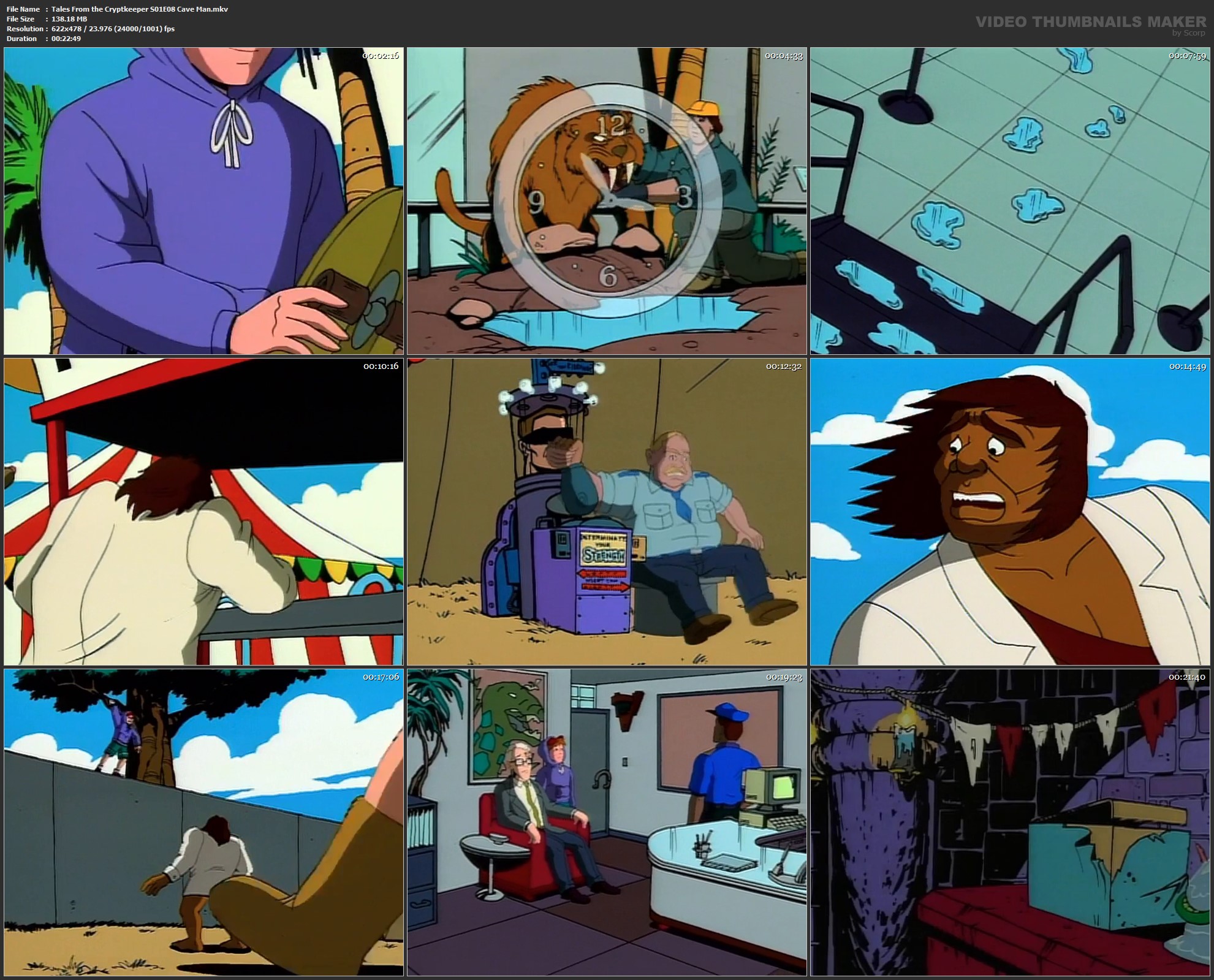Open the thumbnail at 00:10:16
Image resolution: width=1214 pixels, height=980 pixels.
tap(203, 512)
